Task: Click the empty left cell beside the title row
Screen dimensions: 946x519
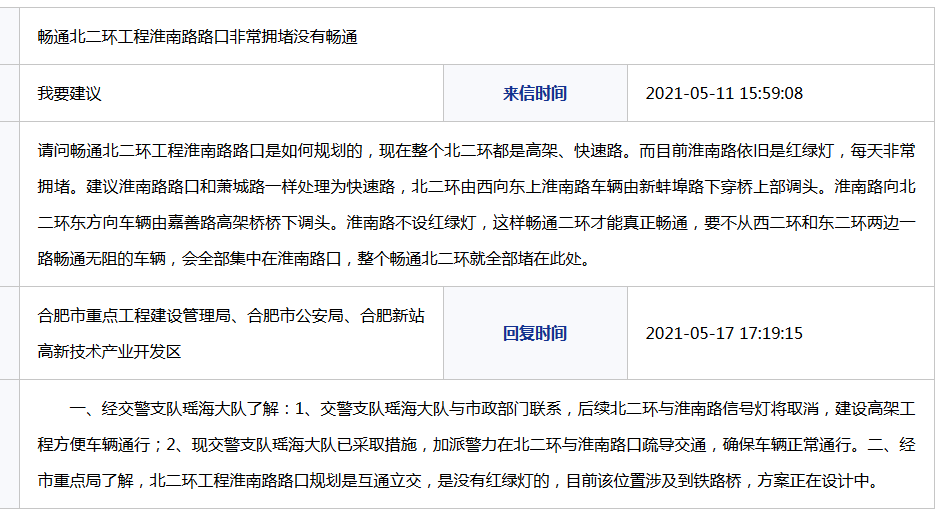Action: 10,37
